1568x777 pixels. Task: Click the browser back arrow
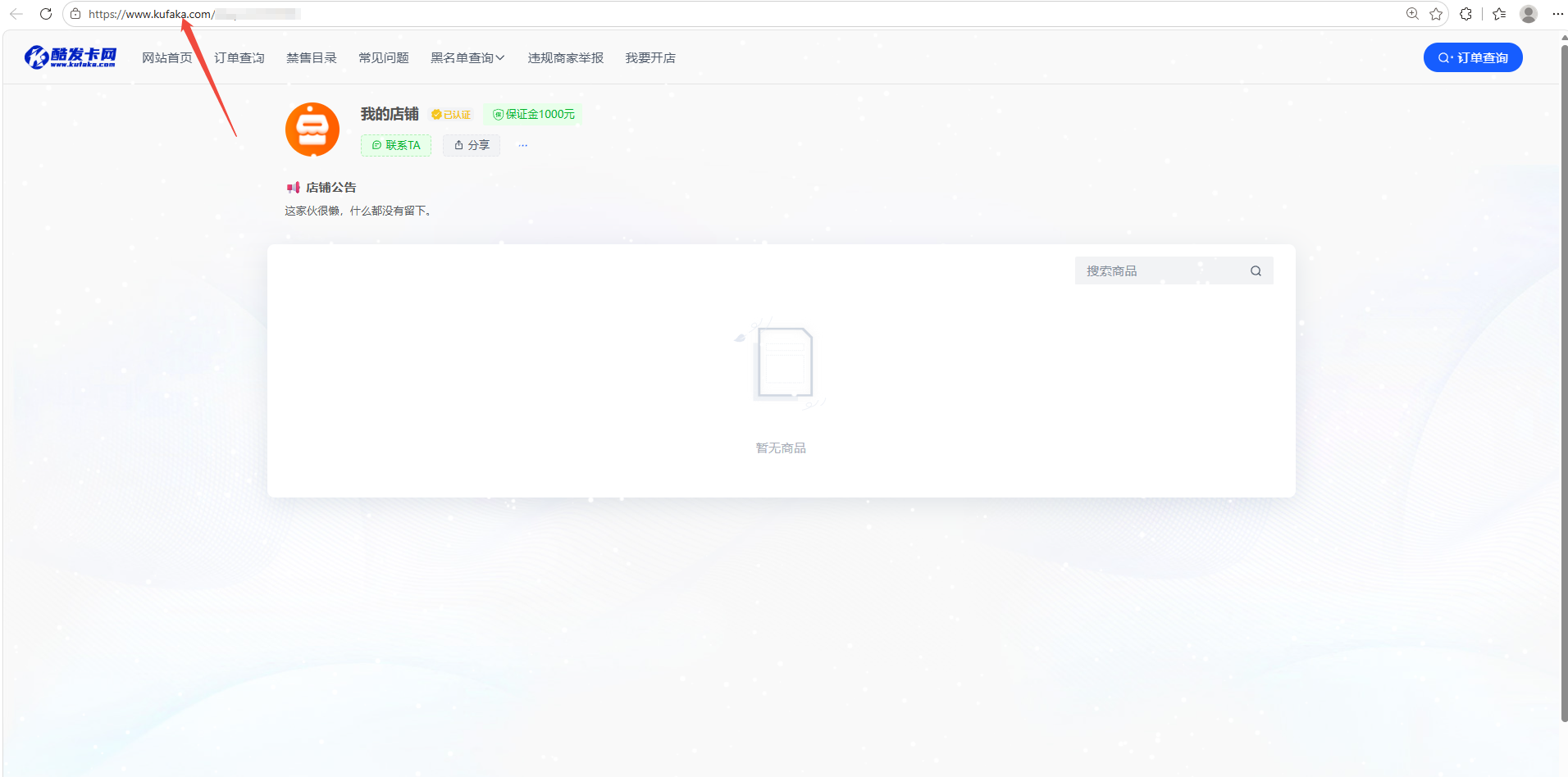(16, 14)
